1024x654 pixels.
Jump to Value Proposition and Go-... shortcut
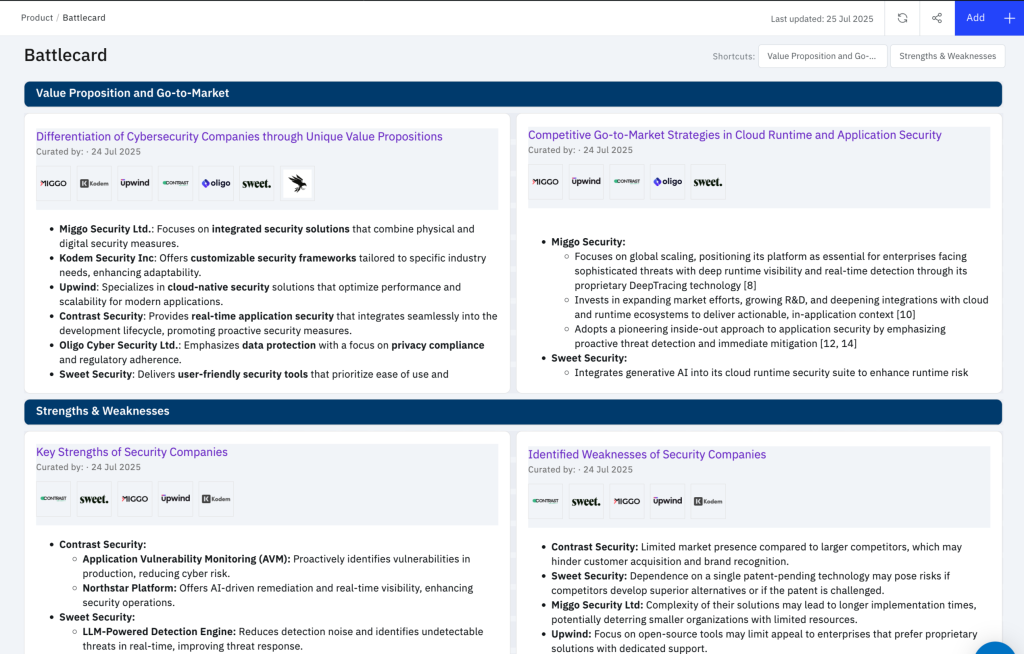(x=822, y=56)
